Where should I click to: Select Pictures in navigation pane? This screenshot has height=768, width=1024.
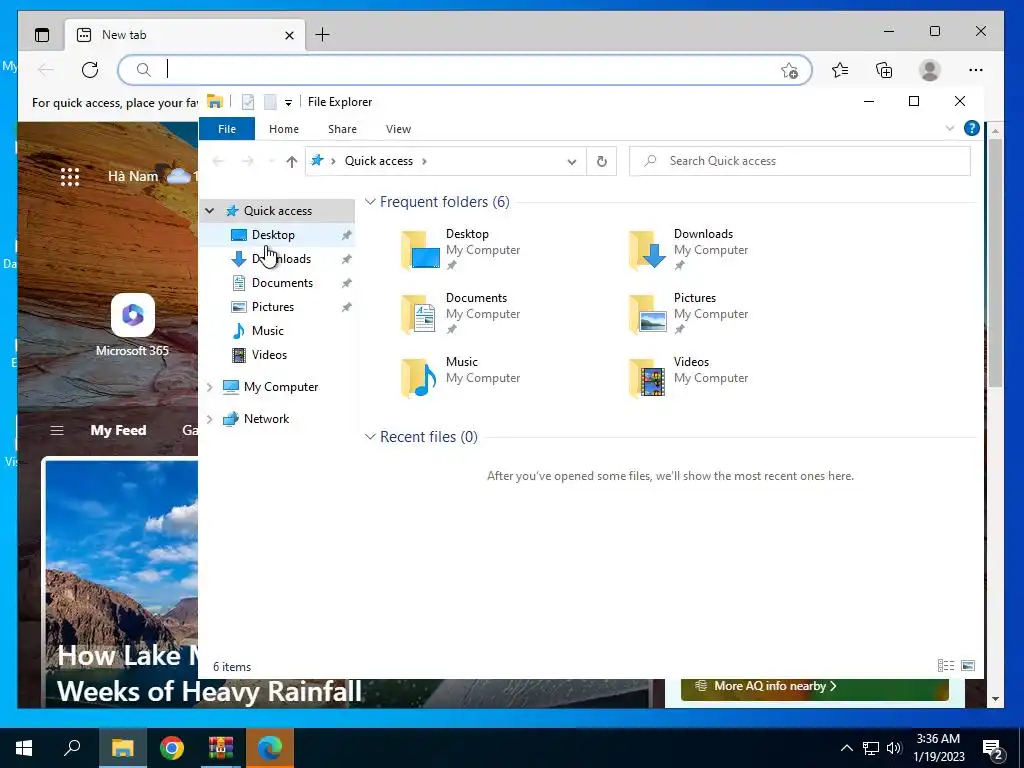273,307
